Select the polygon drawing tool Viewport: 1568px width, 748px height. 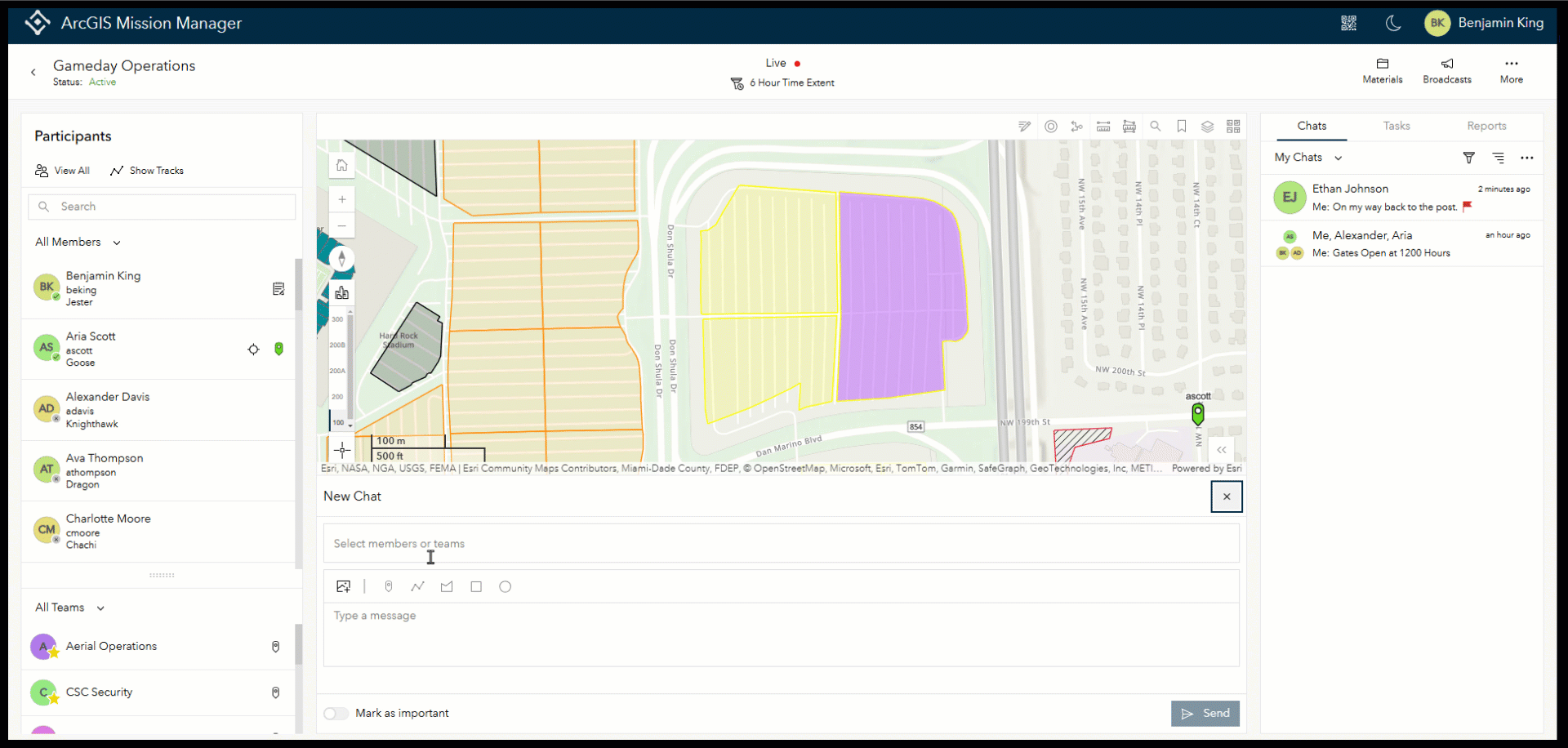447,587
